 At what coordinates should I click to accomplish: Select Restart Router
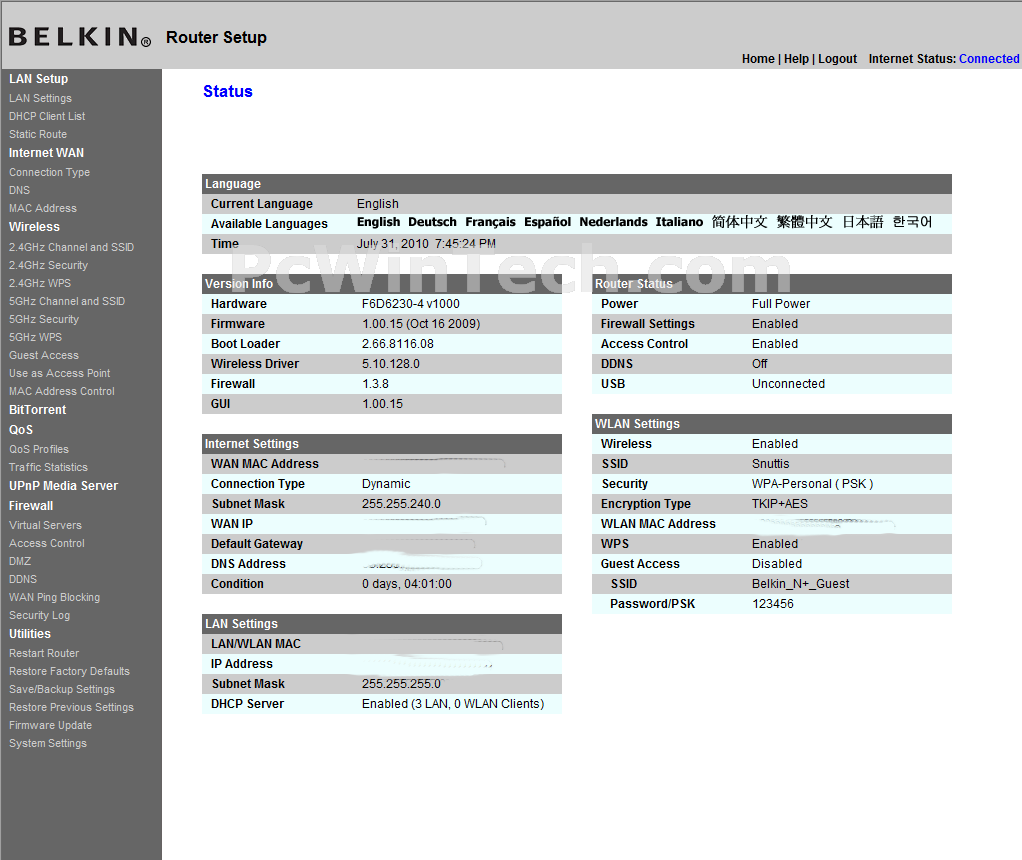(44, 653)
